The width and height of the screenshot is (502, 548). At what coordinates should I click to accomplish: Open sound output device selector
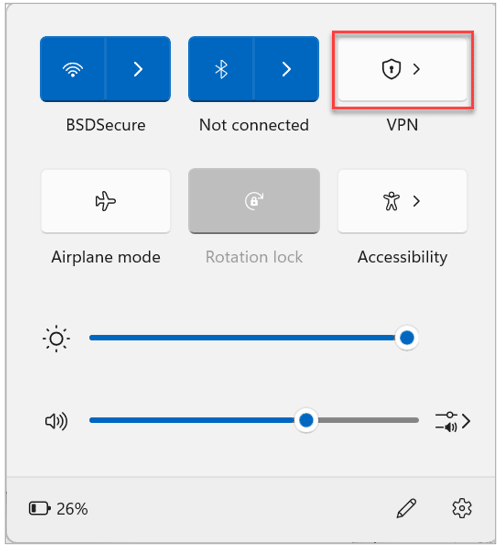[453, 421]
